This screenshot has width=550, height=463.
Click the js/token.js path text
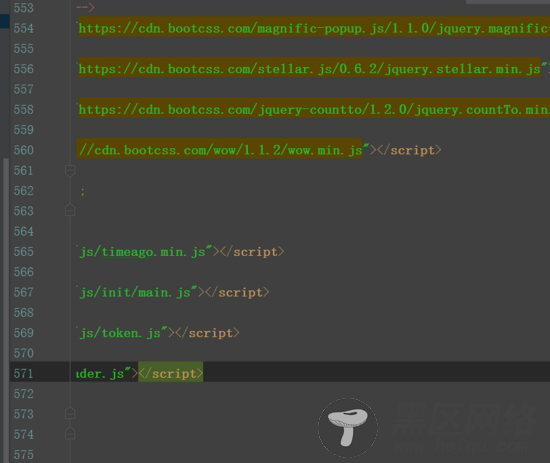click(x=120, y=333)
